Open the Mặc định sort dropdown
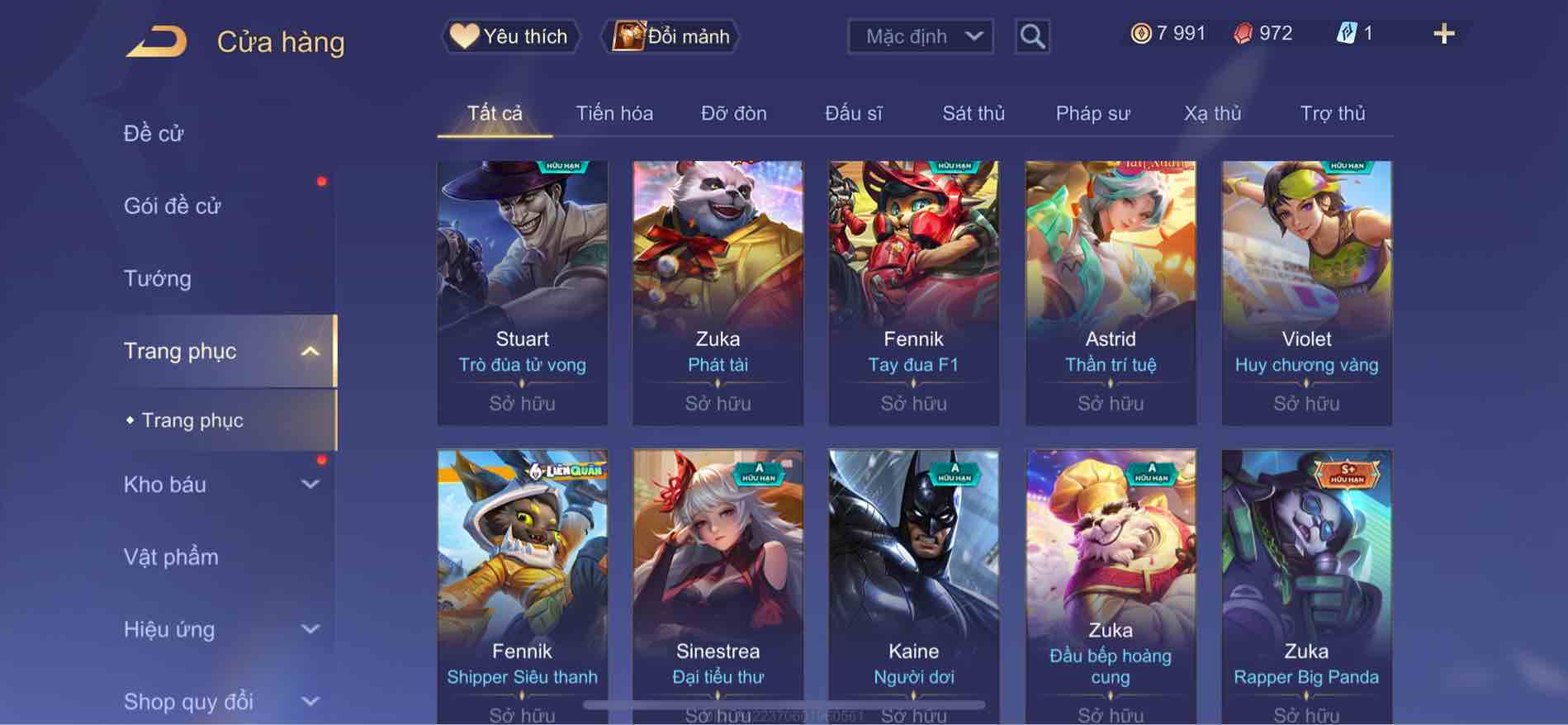 tap(920, 36)
